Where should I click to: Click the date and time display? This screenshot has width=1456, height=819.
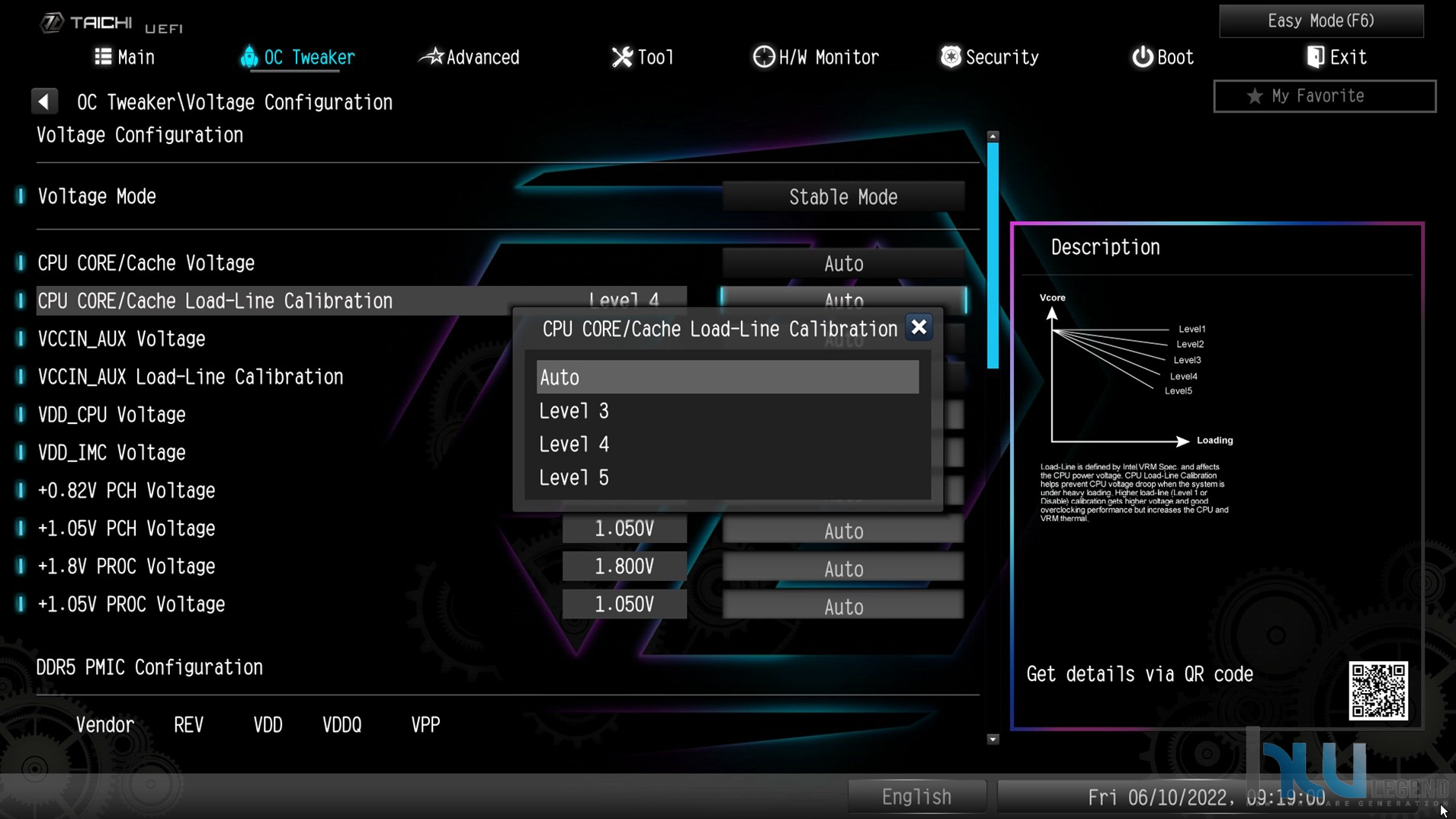[1206, 798]
